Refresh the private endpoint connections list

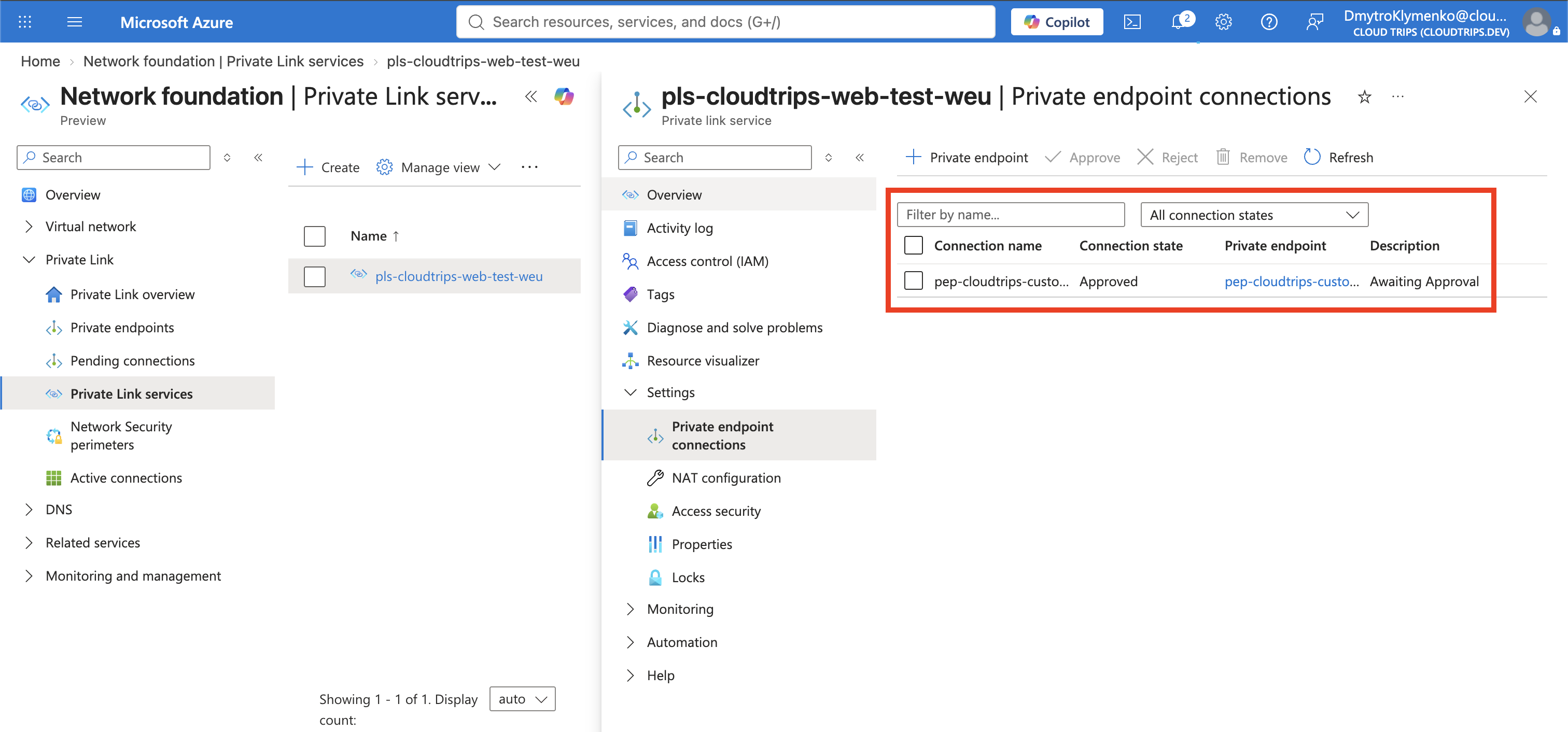[1338, 158]
